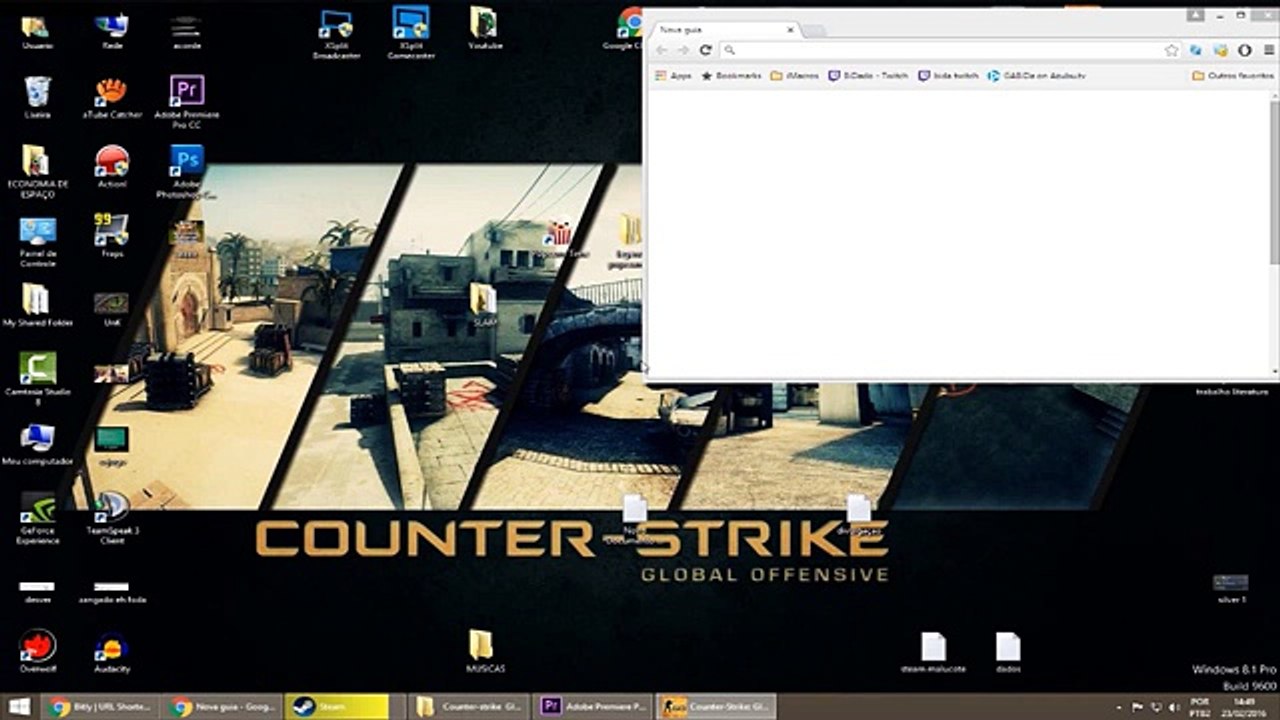
Task: Show hidden system tray icons
Action: click(x=1118, y=708)
